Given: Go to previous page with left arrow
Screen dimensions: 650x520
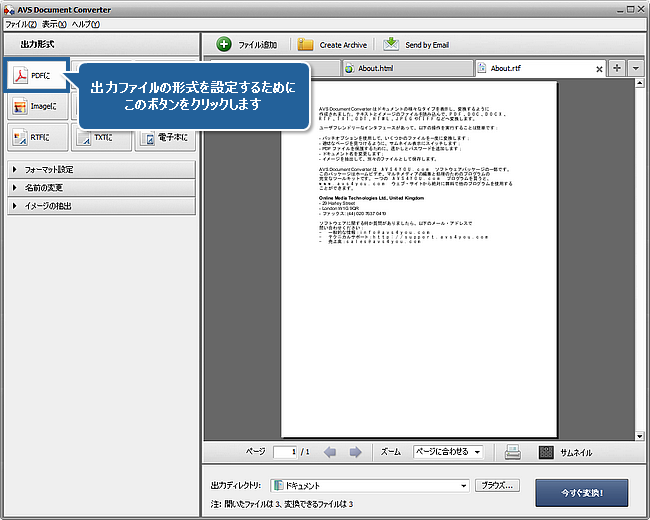Looking at the screenshot, I should pos(330,452).
